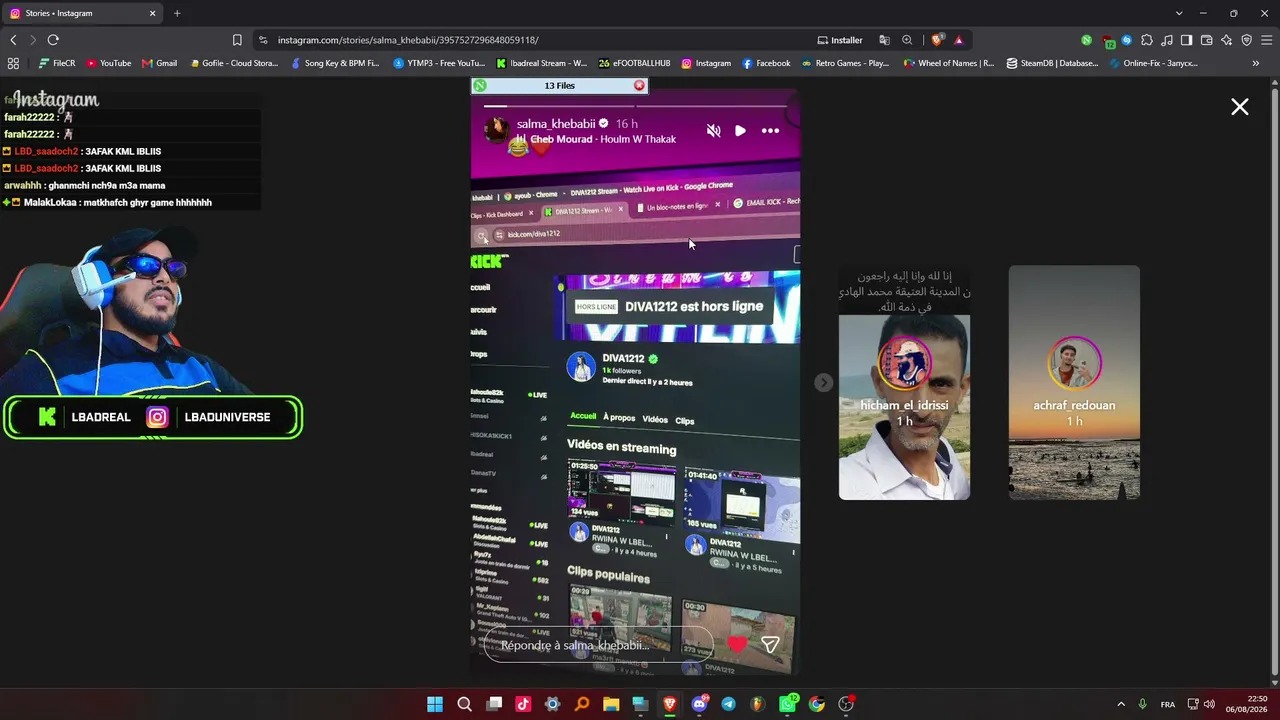Open the YouTube bookmark

click(x=109, y=63)
